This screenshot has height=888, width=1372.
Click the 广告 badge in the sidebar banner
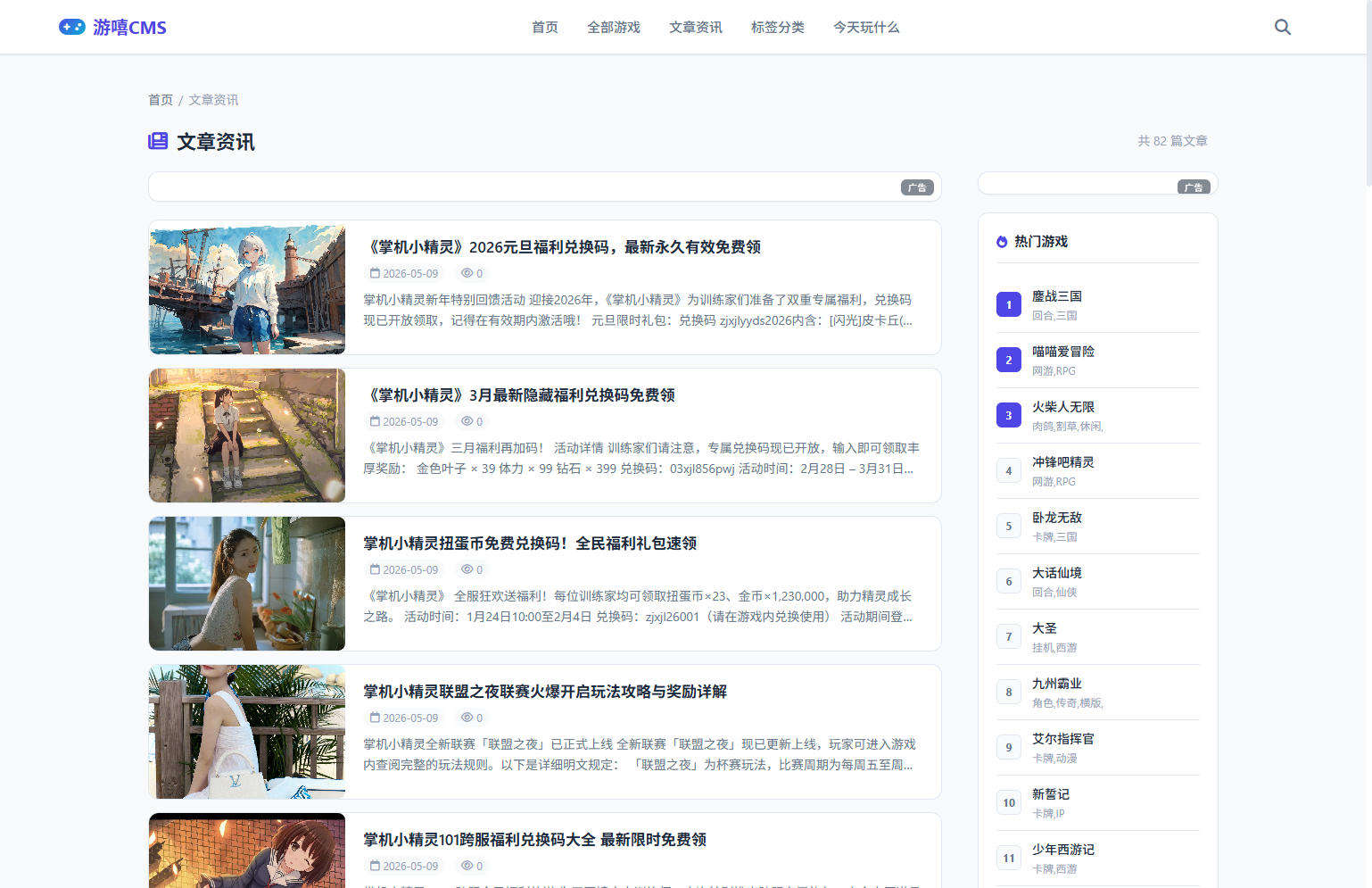coord(1194,187)
